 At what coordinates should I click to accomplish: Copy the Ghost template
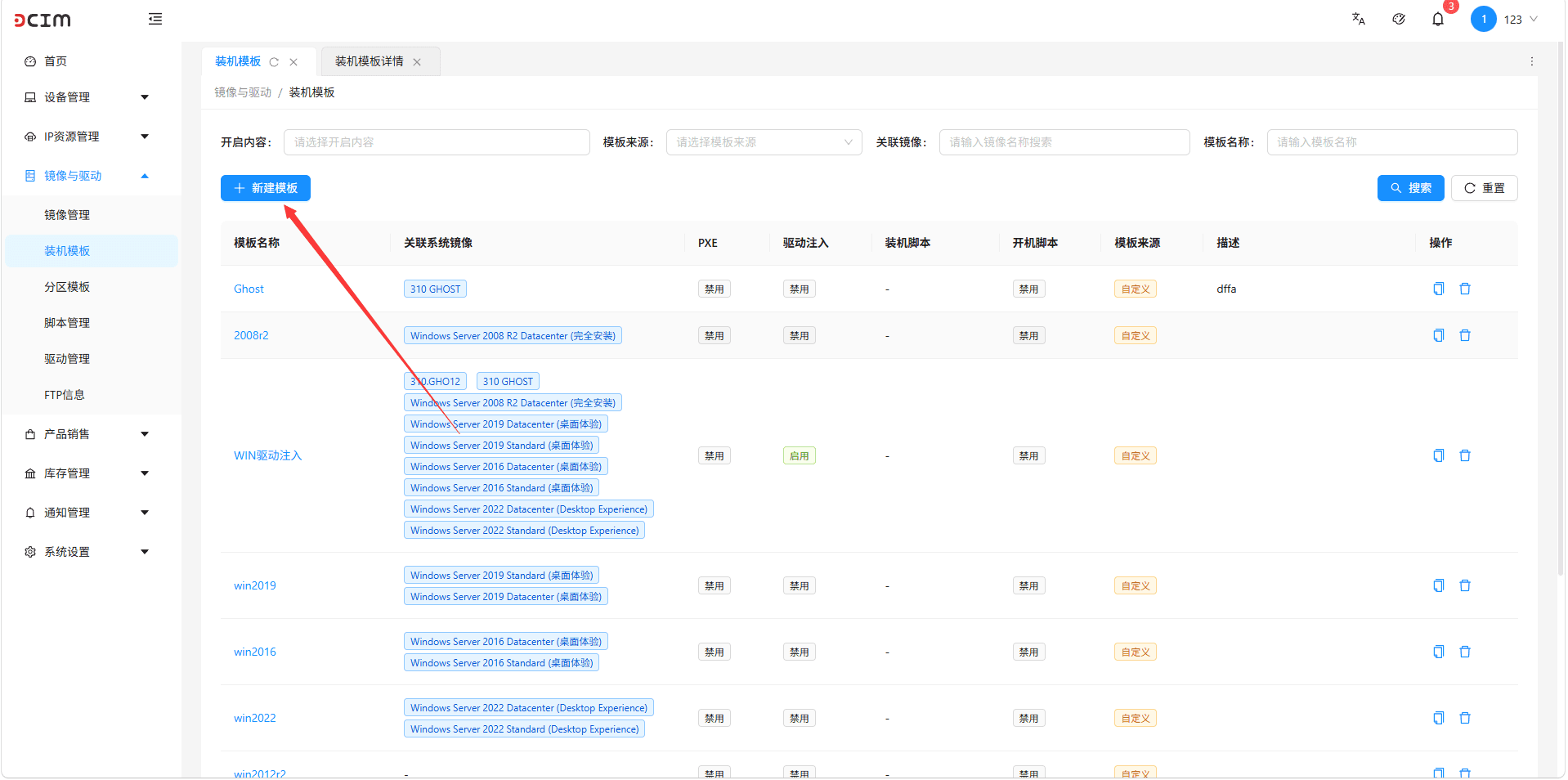pyautogui.click(x=1439, y=289)
